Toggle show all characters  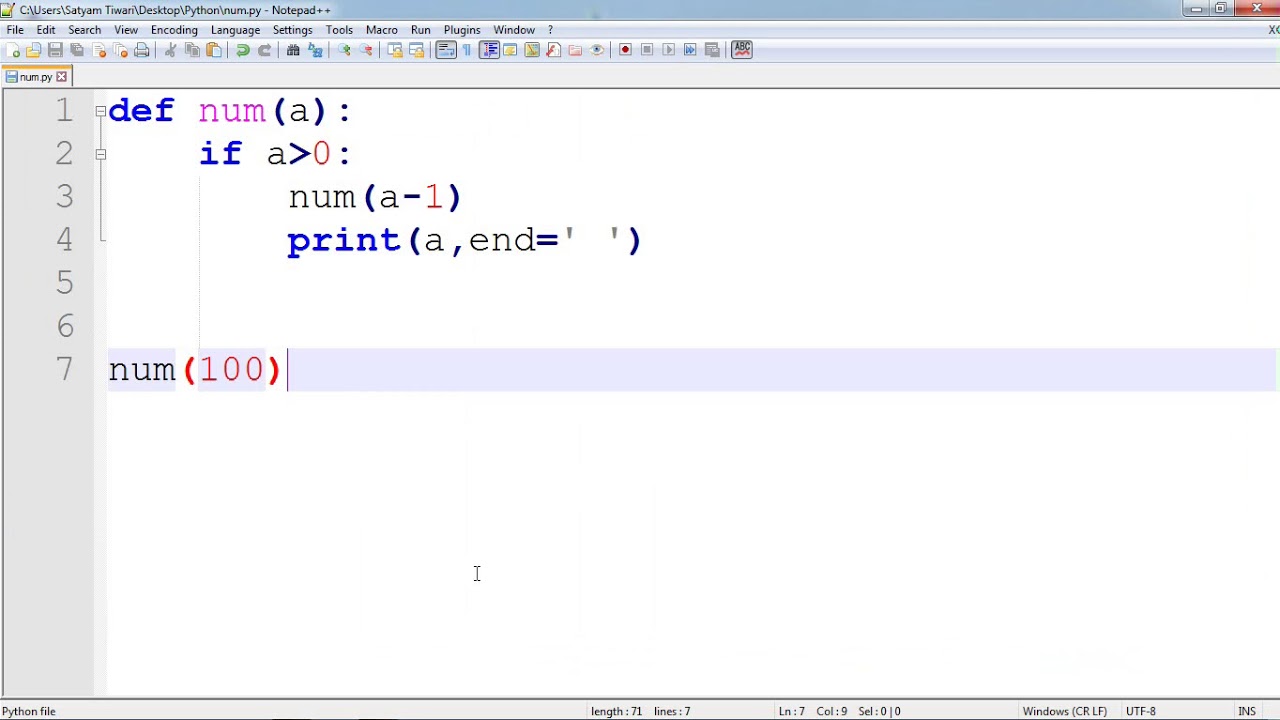466,50
